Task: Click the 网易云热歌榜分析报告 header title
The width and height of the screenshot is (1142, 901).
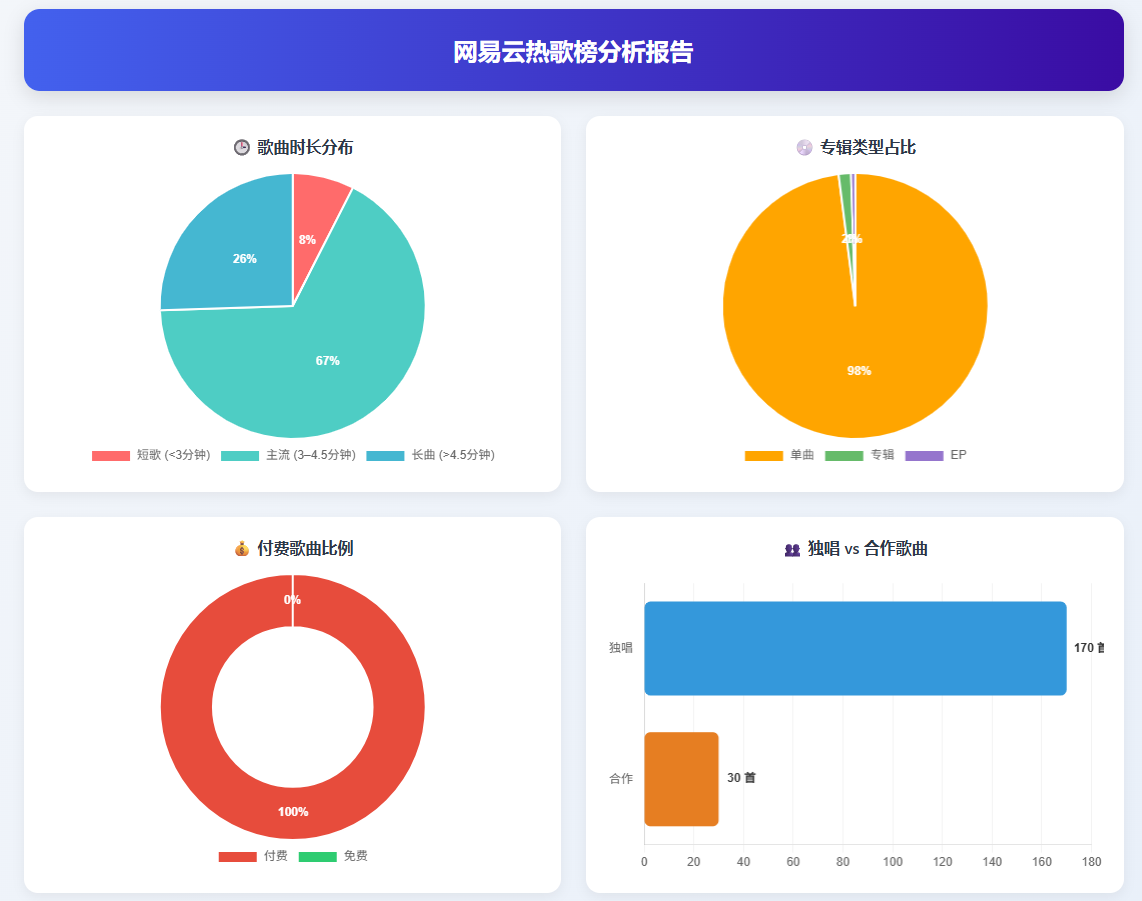Action: click(x=573, y=52)
